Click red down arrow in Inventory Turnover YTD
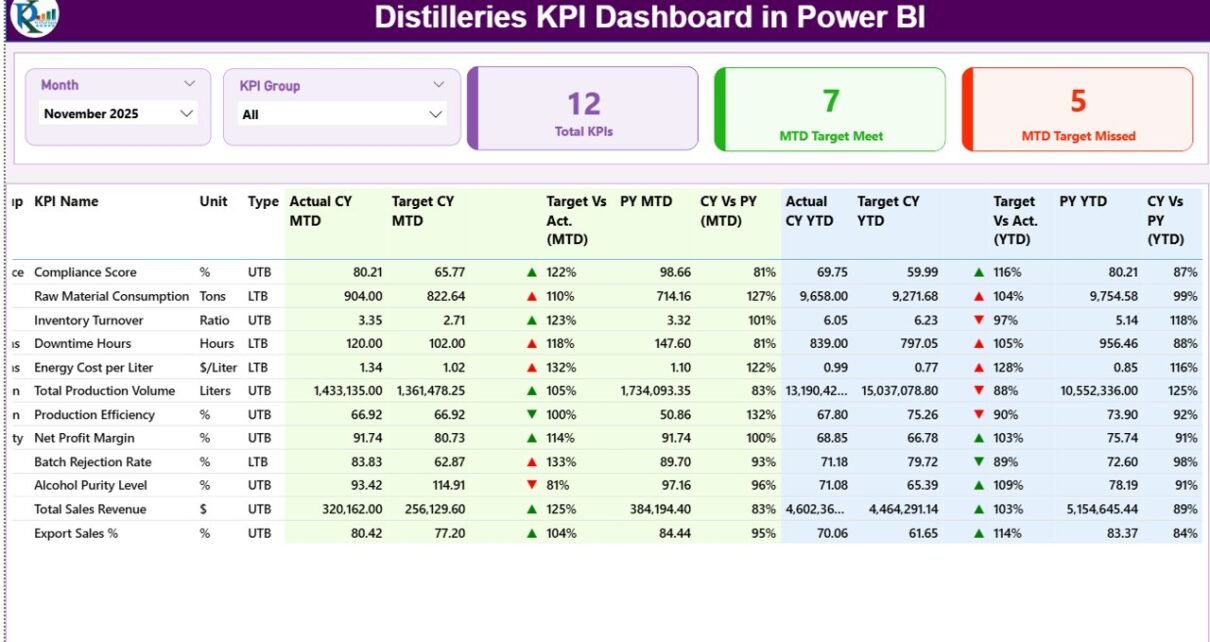The height and width of the screenshot is (642, 1210). coord(979,320)
